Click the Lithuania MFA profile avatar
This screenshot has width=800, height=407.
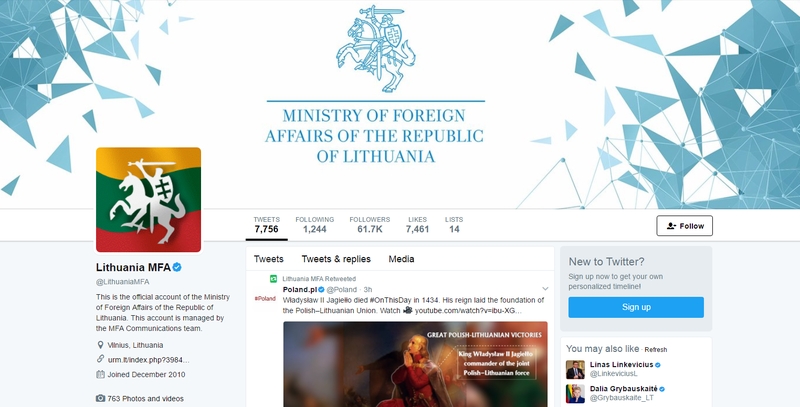(148, 200)
